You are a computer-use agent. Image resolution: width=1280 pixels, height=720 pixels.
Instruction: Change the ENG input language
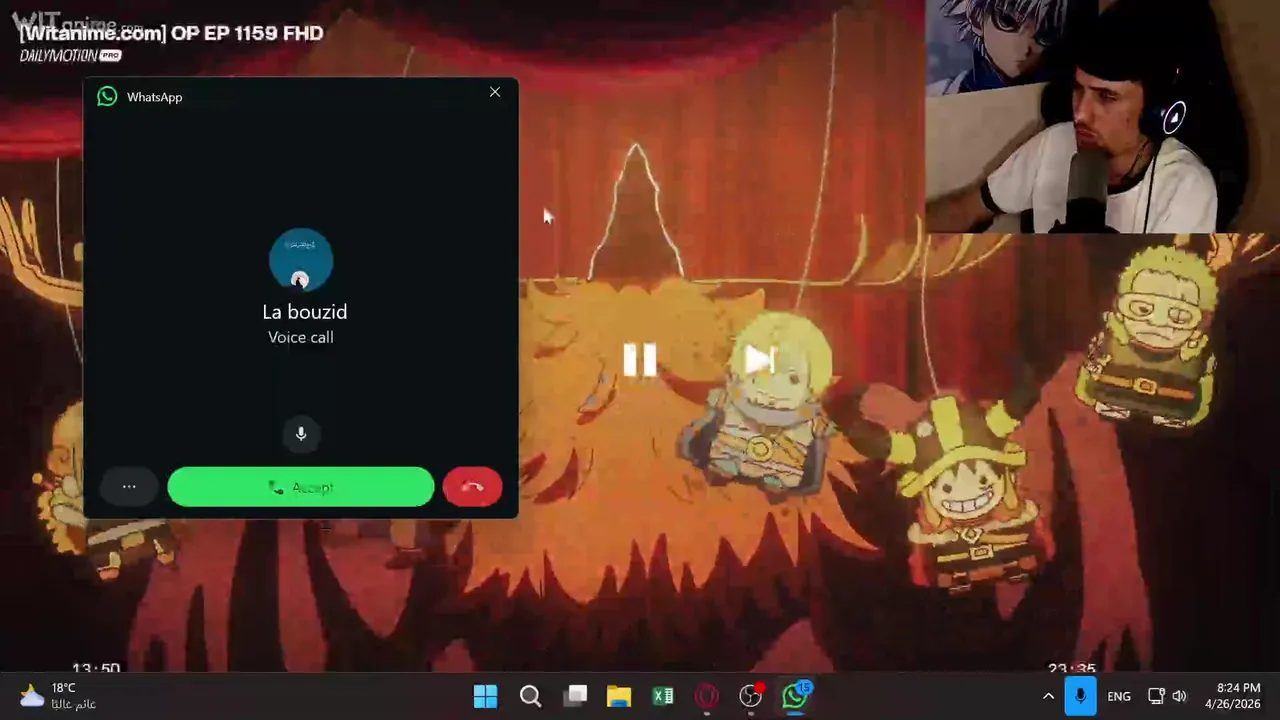click(x=1119, y=696)
